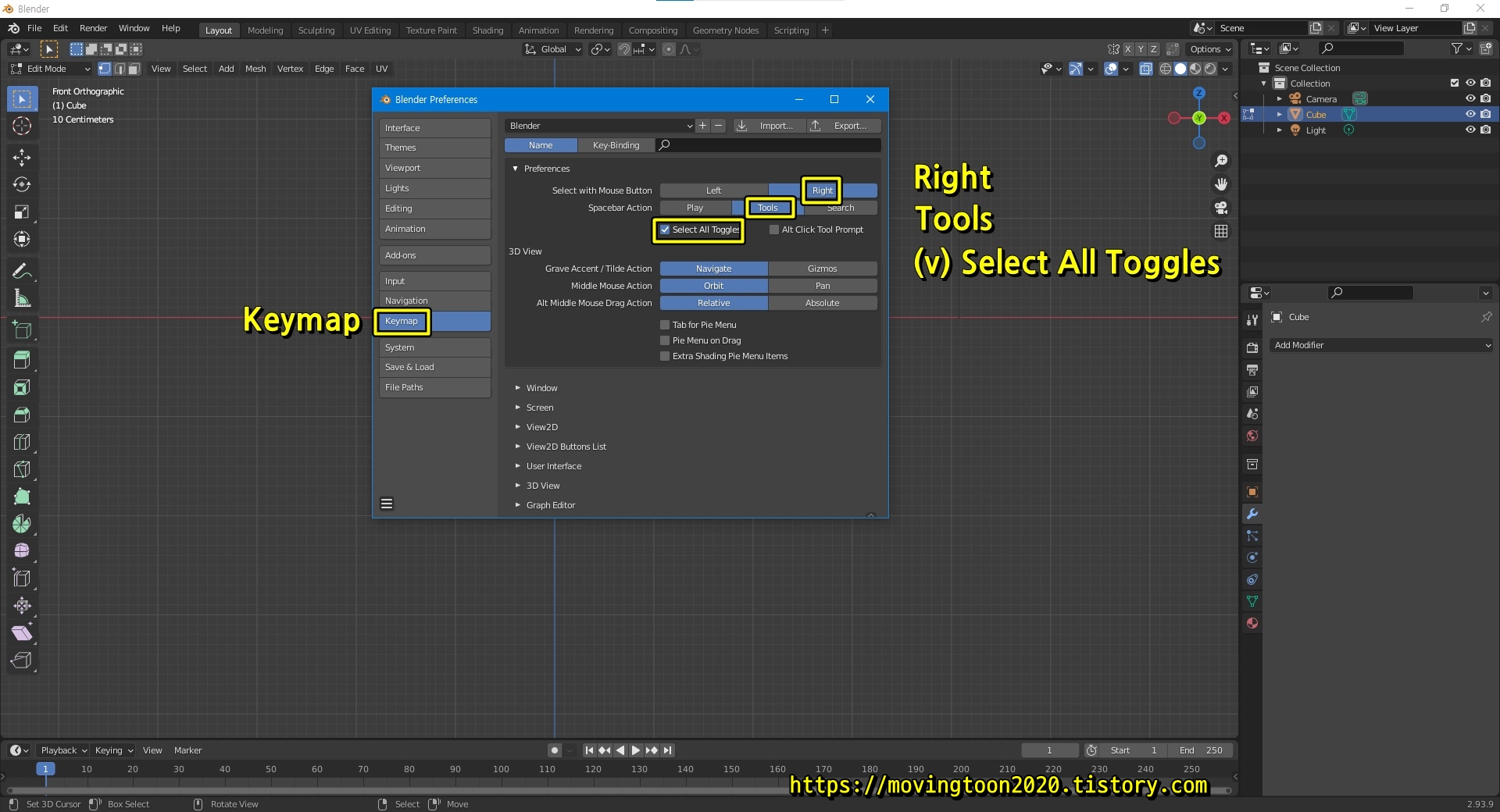Switch orthographic/perspective with the grid icon

click(1221, 231)
